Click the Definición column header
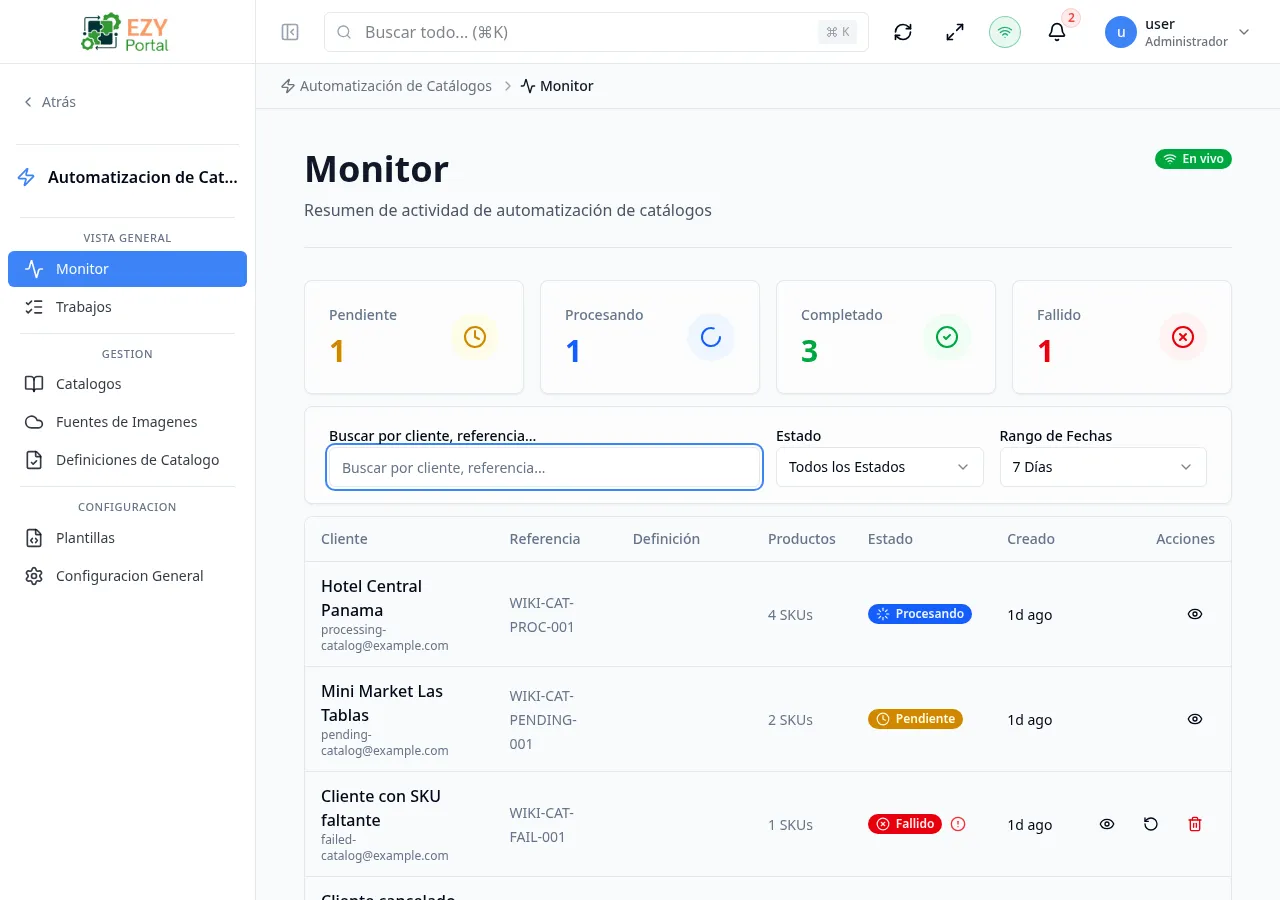 pos(666,539)
